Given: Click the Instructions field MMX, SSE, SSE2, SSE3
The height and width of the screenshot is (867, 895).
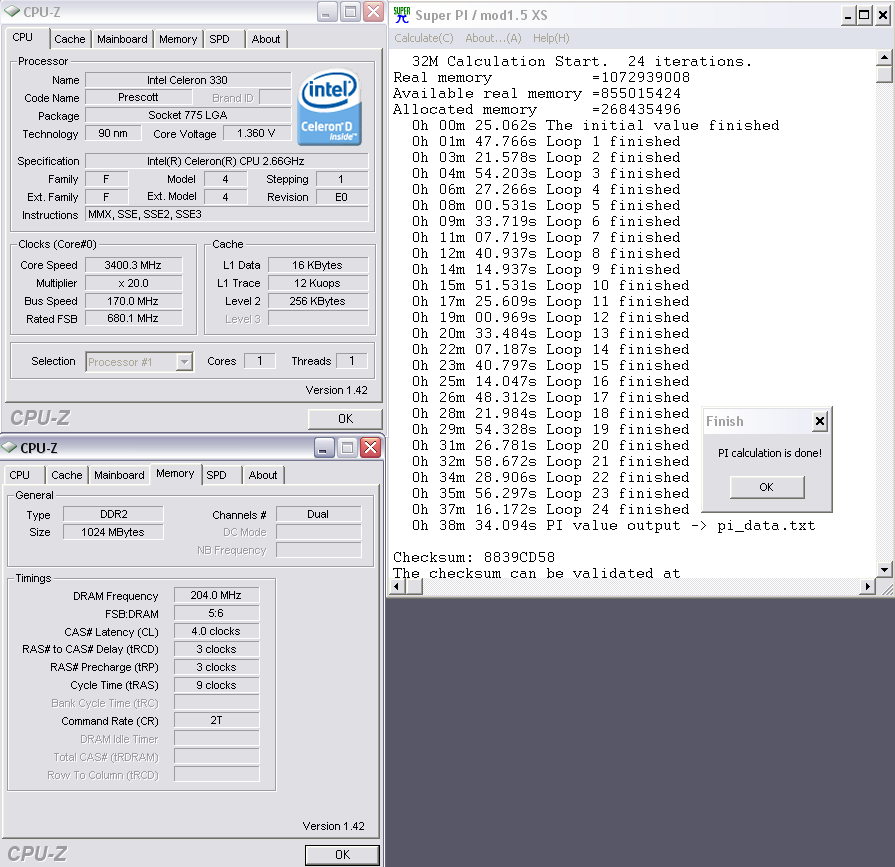Looking at the screenshot, I should 226,214.
